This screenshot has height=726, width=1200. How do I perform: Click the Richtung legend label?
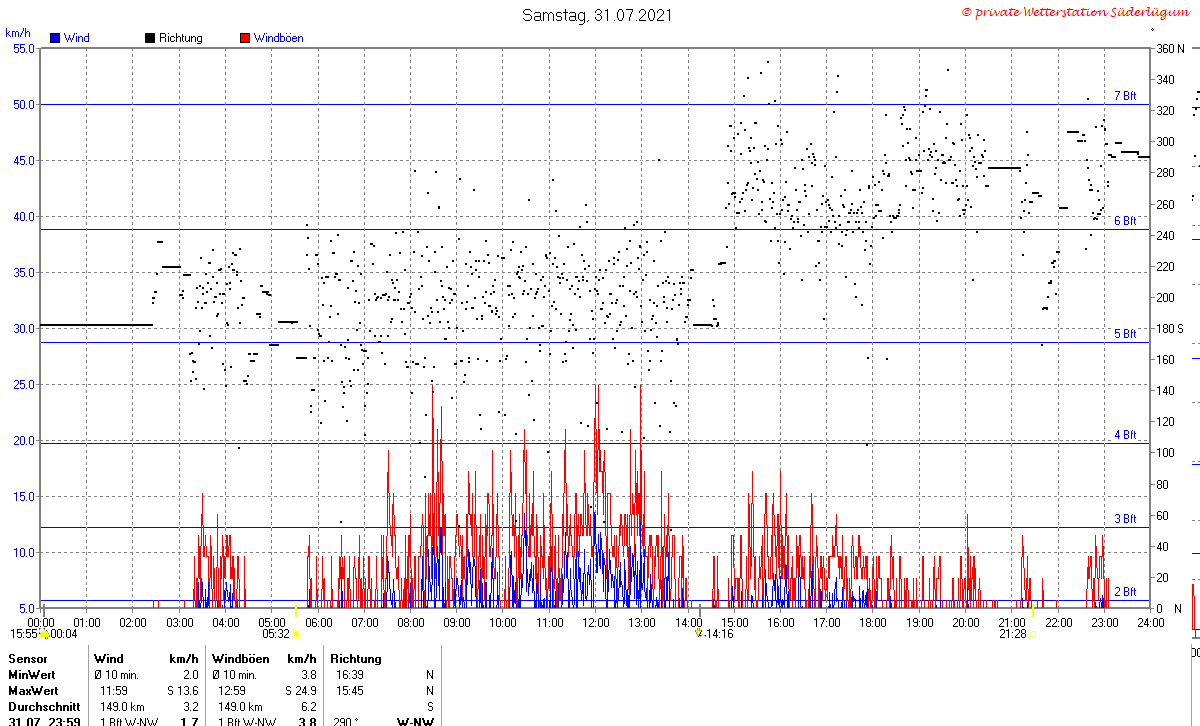(x=180, y=38)
